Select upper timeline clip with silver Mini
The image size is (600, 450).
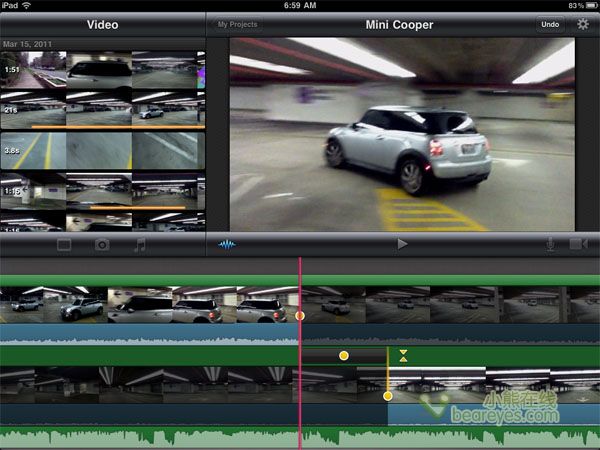[x=149, y=305]
